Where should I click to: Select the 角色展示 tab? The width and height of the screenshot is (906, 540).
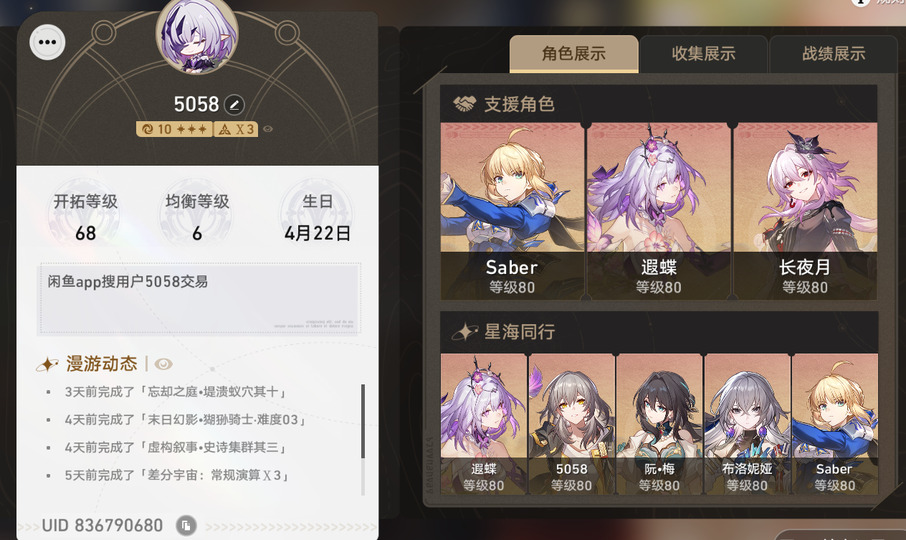[574, 54]
